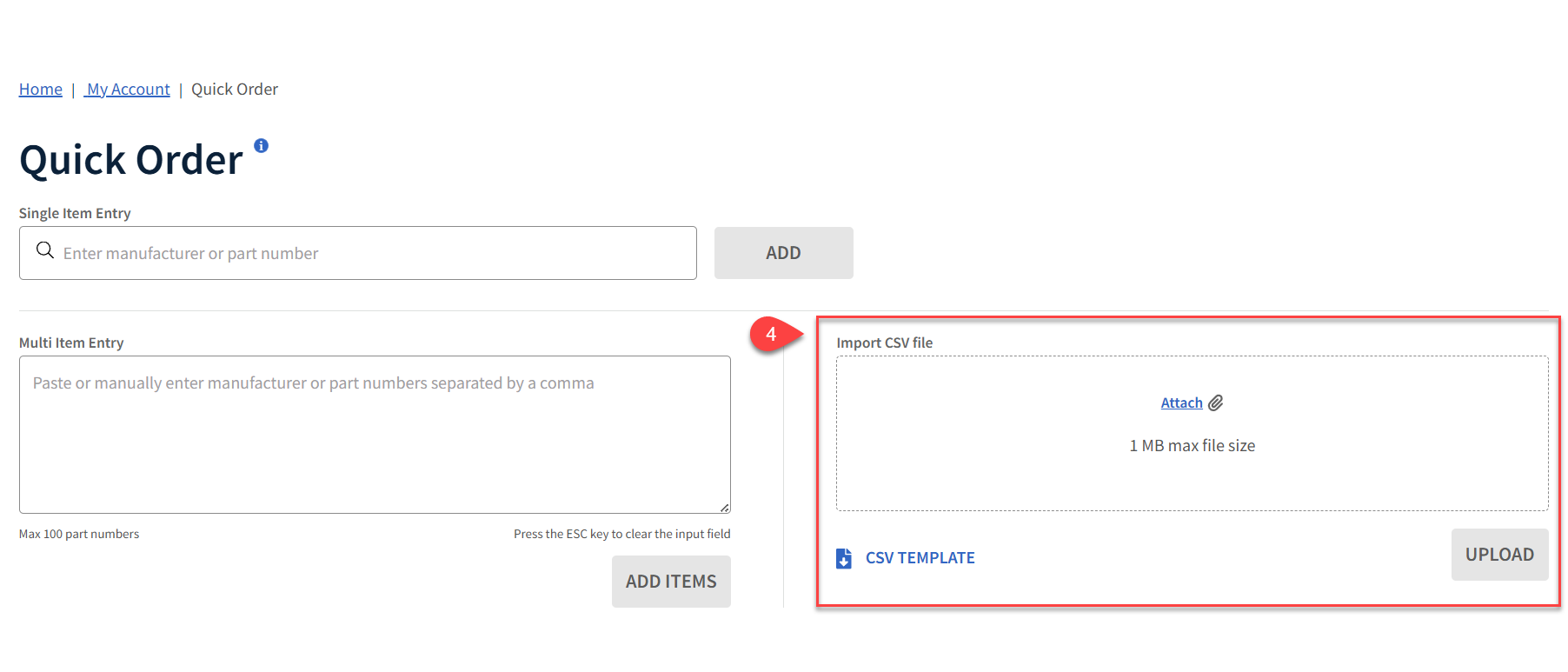The width and height of the screenshot is (1568, 672).
Task: Click the paperclip icon next to Attach
Action: pyautogui.click(x=1216, y=403)
